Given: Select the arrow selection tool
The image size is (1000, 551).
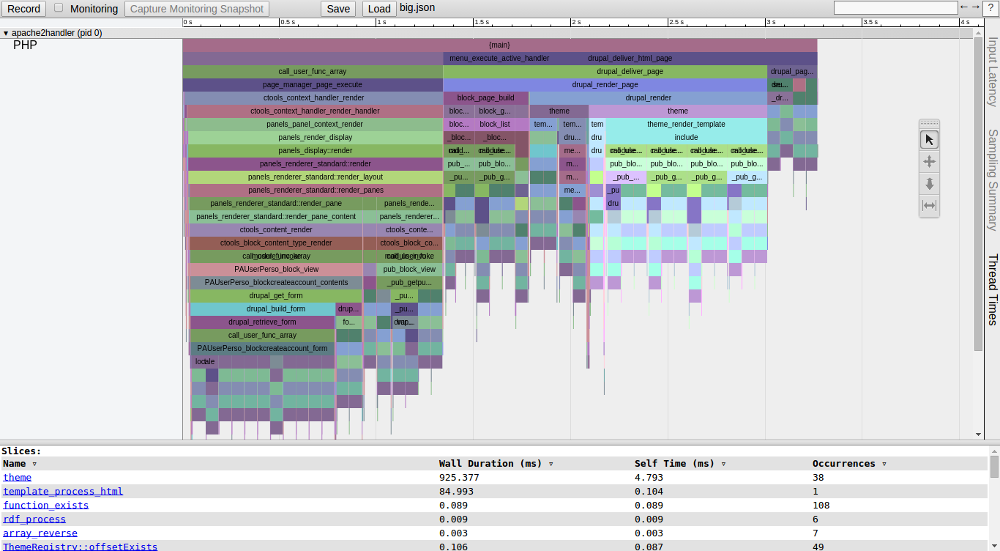Looking at the screenshot, I should point(929,140).
